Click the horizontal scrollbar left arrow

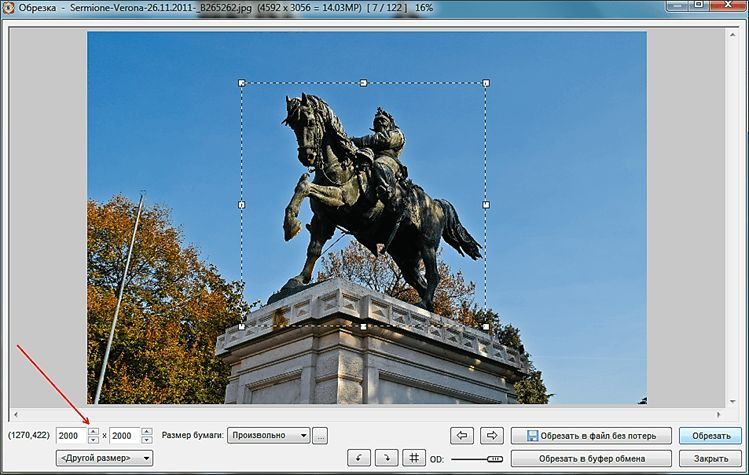16,415
